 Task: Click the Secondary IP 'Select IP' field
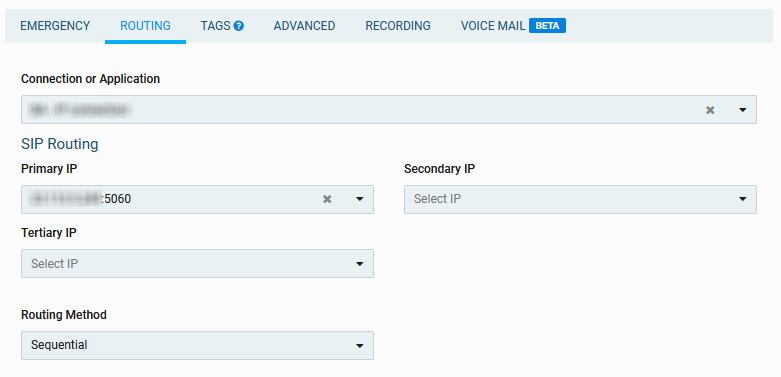580,199
